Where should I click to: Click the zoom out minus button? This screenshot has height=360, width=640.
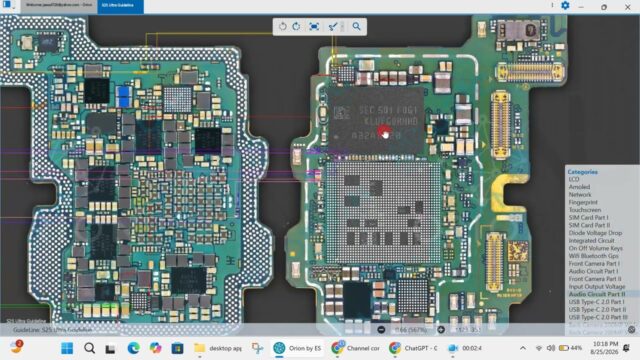tap(381, 329)
